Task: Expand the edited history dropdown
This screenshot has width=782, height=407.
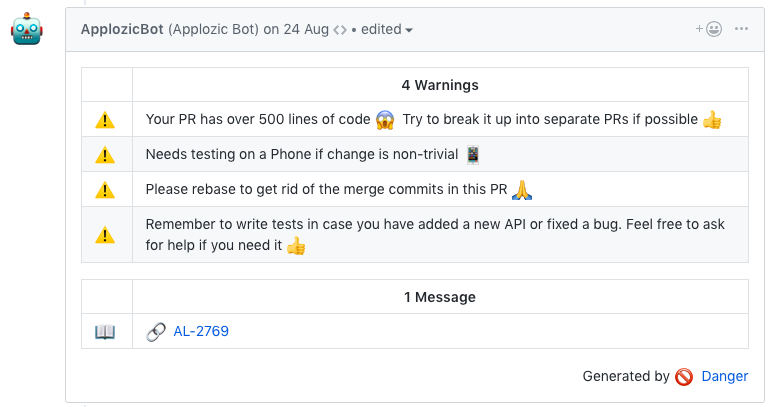Action: click(387, 29)
